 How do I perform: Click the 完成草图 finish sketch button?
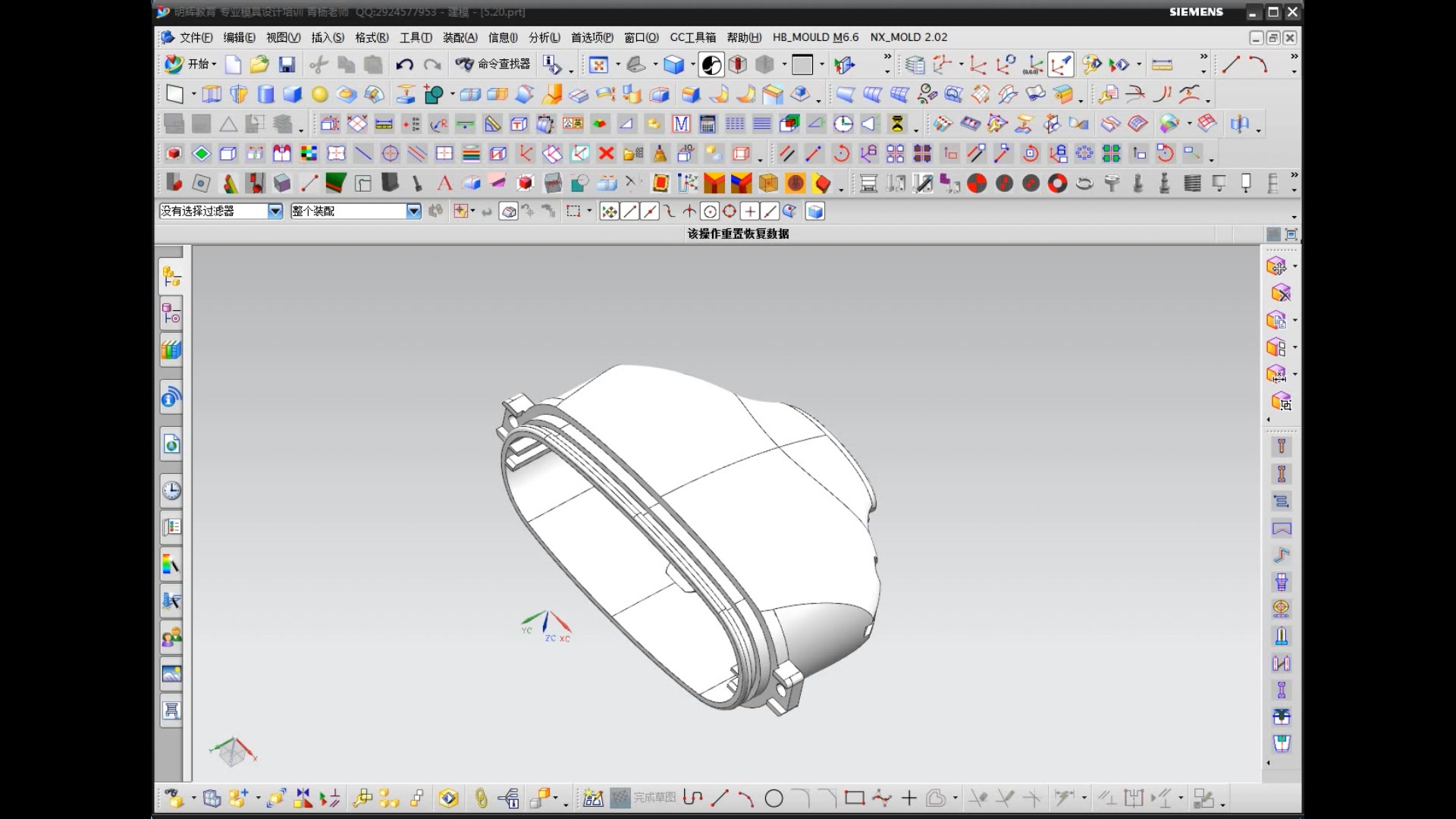coord(643,798)
